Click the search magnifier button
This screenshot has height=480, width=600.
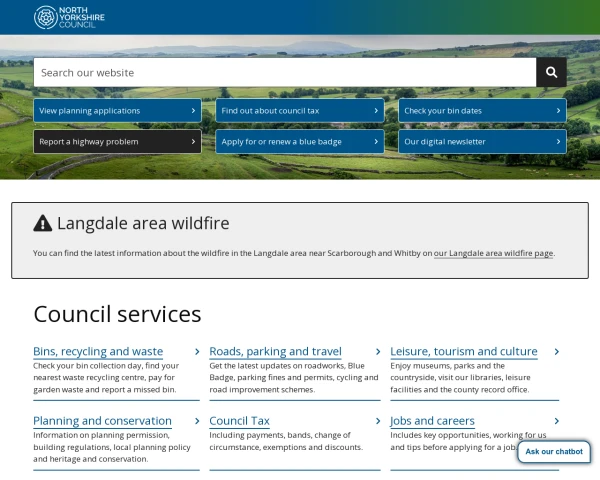pos(551,72)
